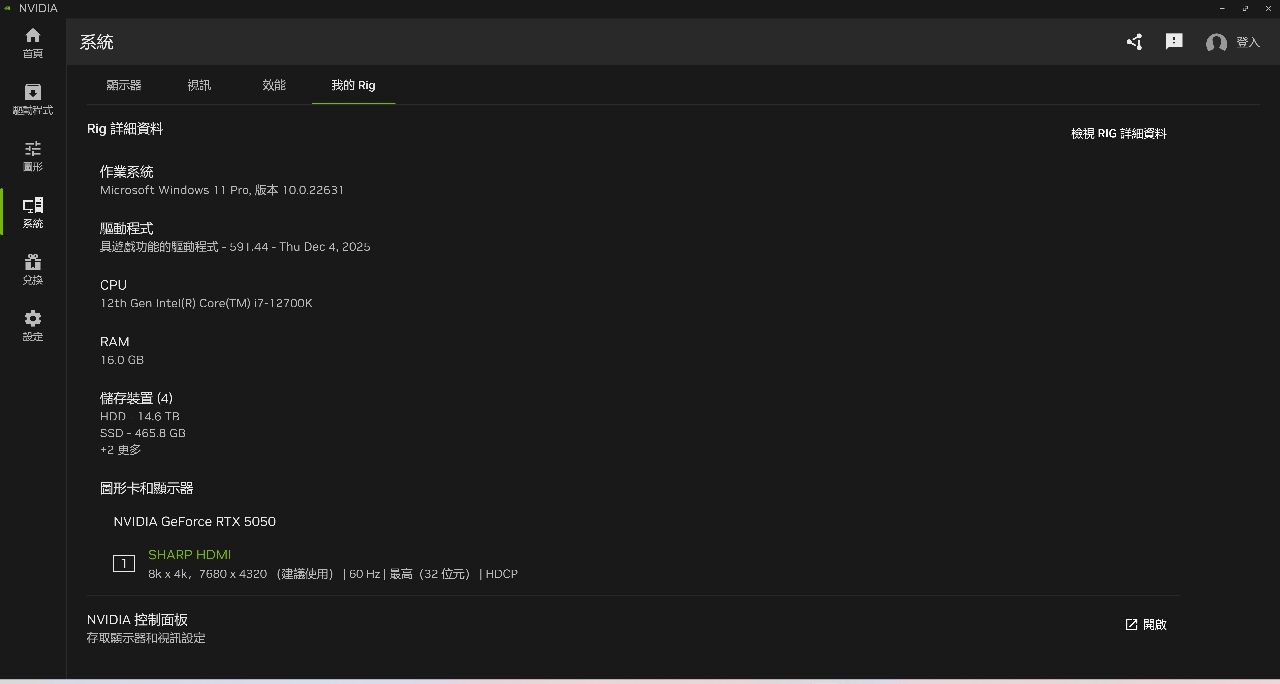Open the 圖形 graphics sliders icon
Screen dimensions: 1280x684
[x=33, y=156]
